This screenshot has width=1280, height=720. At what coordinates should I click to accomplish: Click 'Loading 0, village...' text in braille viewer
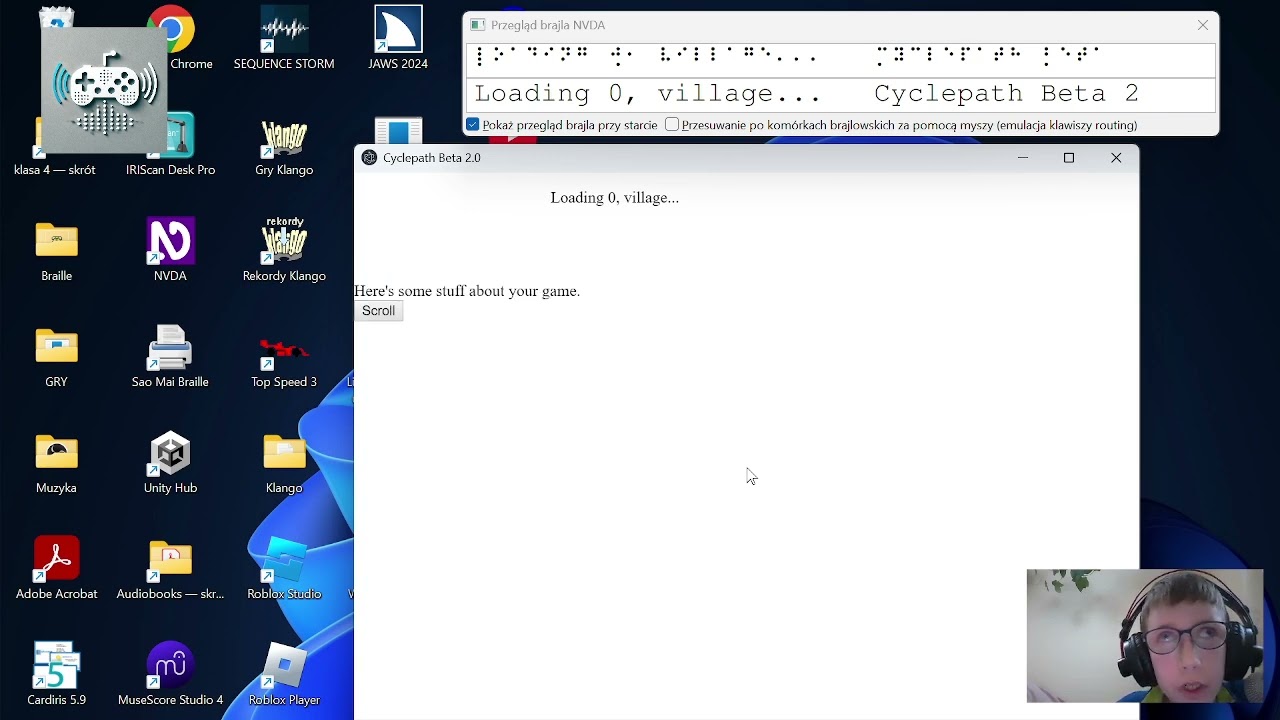648,94
